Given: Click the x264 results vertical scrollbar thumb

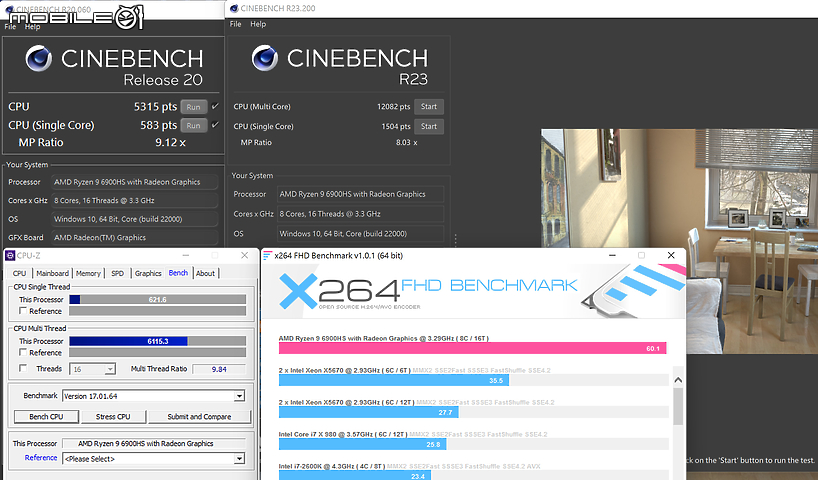Looking at the screenshot, I should click(678, 406).
